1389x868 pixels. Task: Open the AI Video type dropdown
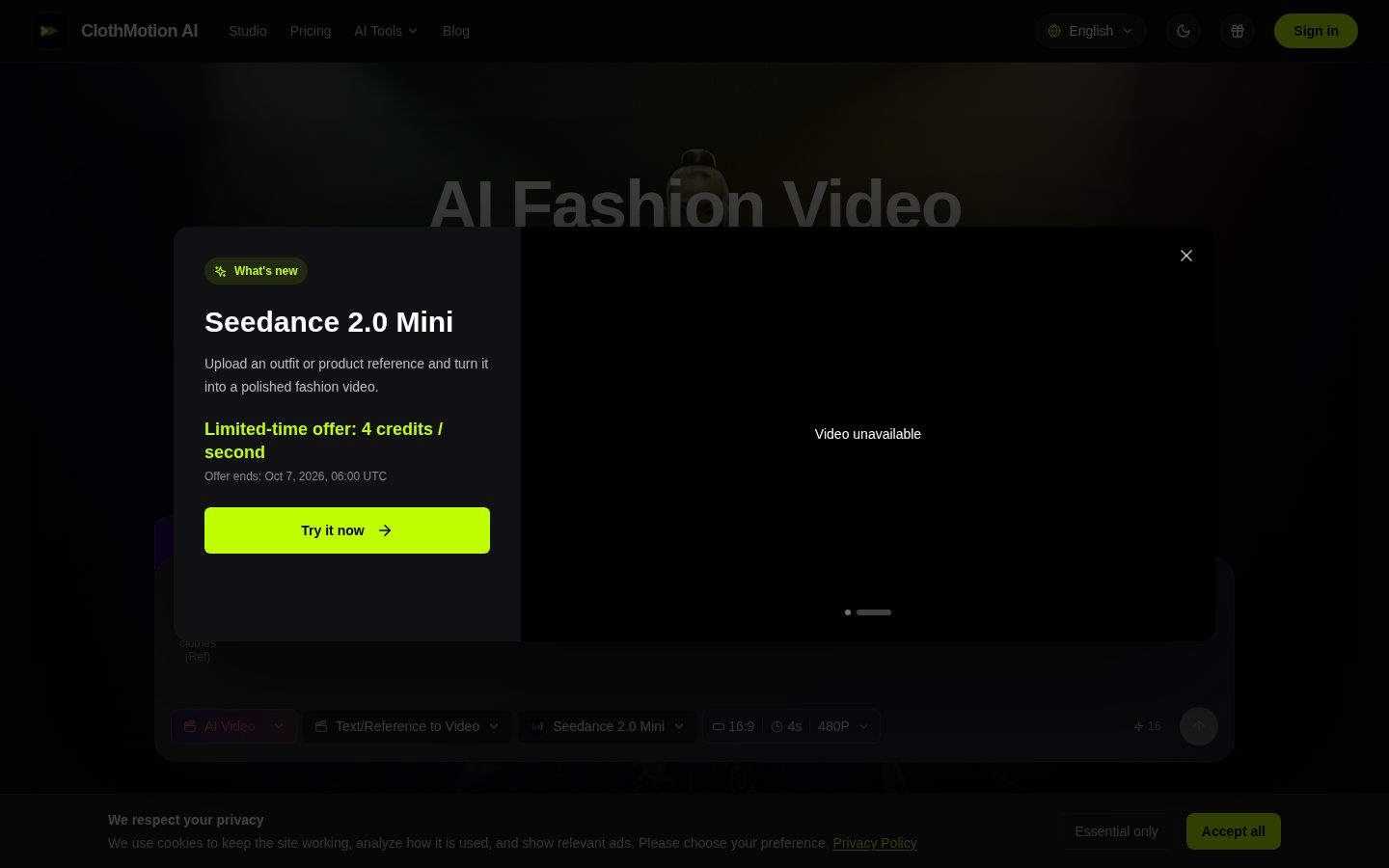[x=234, y=726]
